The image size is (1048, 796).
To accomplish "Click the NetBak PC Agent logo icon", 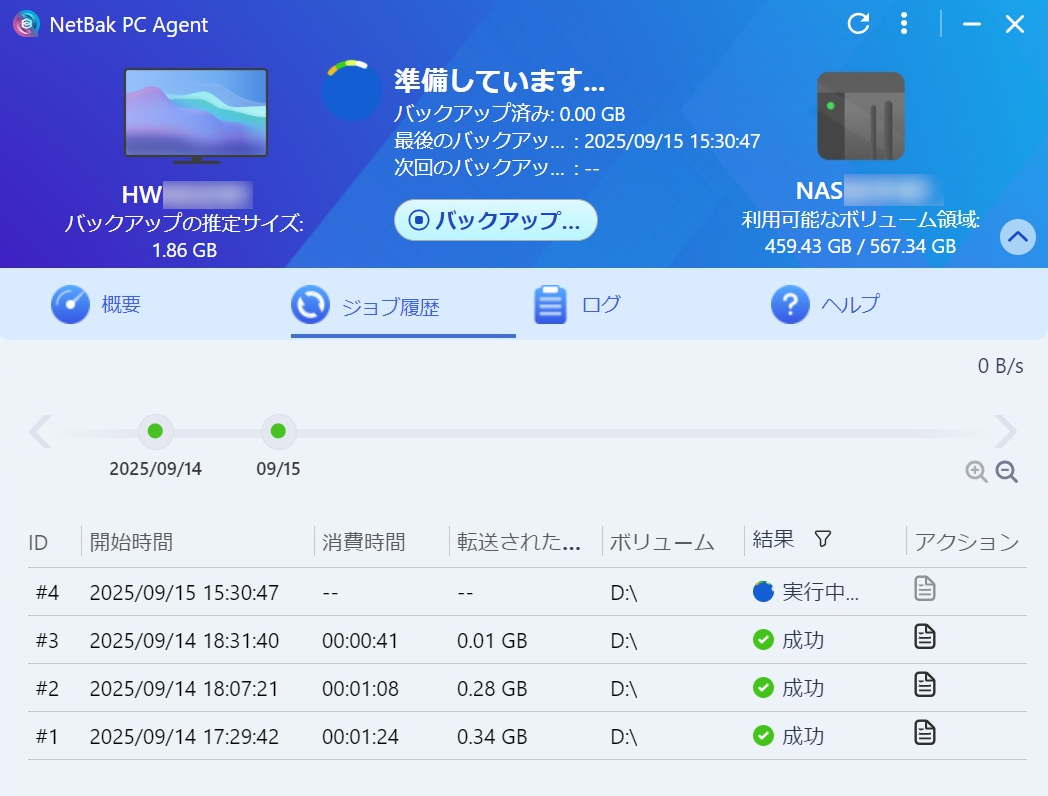I will click(26, 24).
